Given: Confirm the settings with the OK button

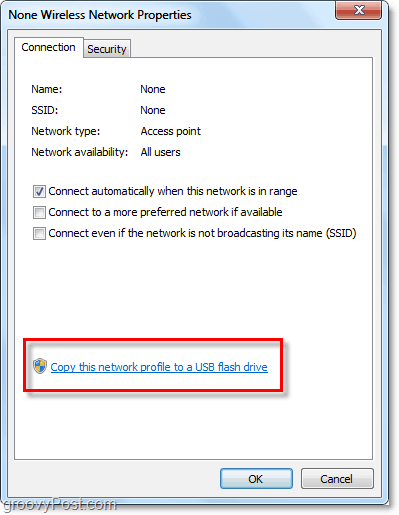Looking at the screenshot, I should [256, 479].
